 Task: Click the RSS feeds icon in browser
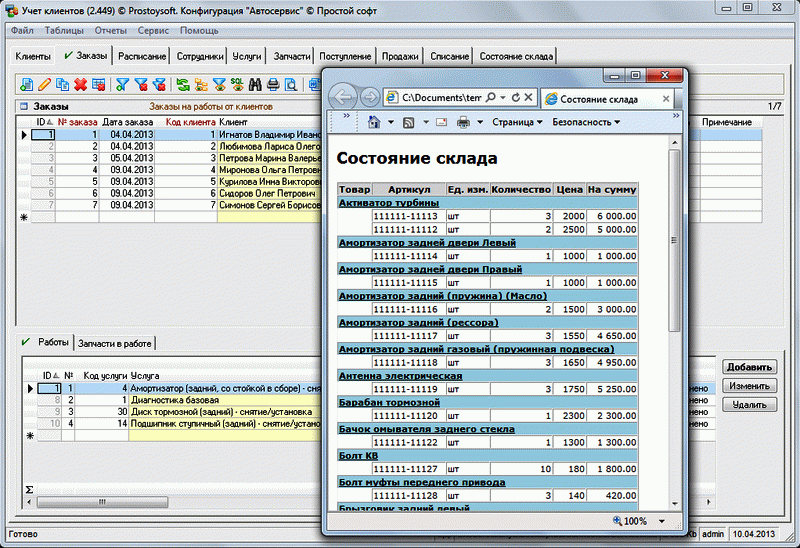coord(408,122)
